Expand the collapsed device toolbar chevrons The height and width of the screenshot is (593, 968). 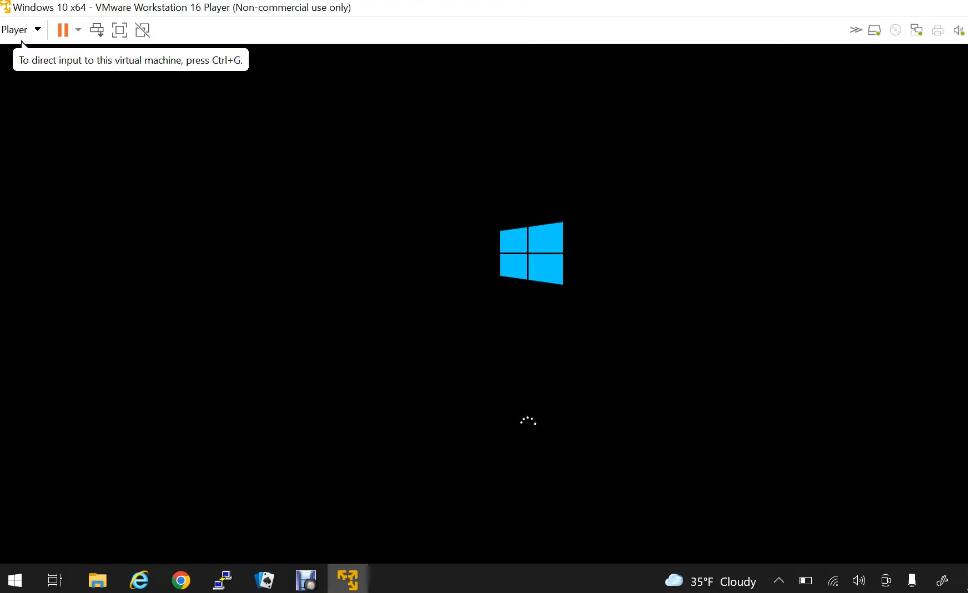[x=855, y=30]
